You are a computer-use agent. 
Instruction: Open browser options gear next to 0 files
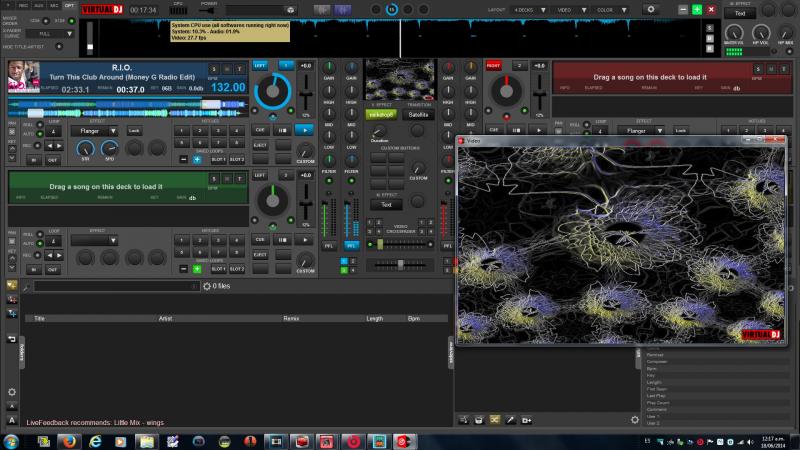207,286
